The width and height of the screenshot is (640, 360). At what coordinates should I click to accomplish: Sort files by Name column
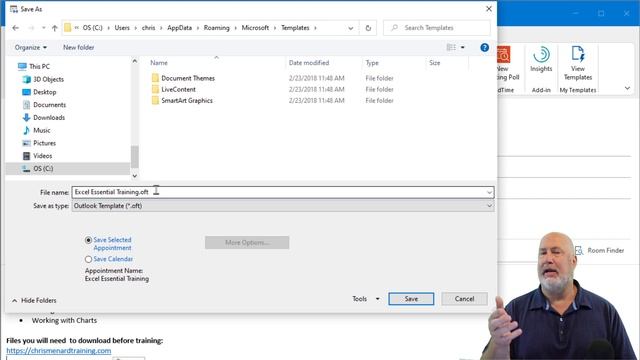[x=159, y=63]
